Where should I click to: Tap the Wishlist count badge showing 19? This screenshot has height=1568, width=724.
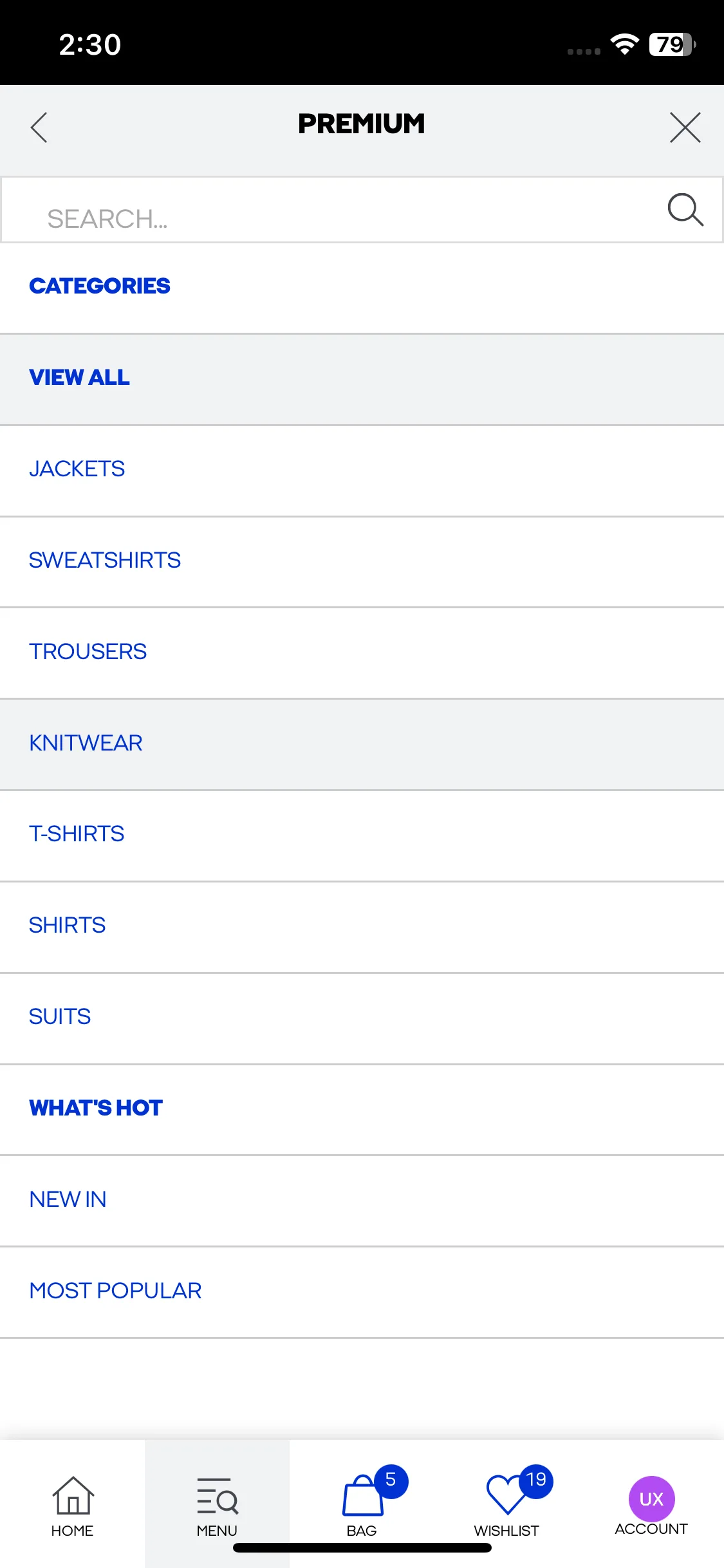535,1480
